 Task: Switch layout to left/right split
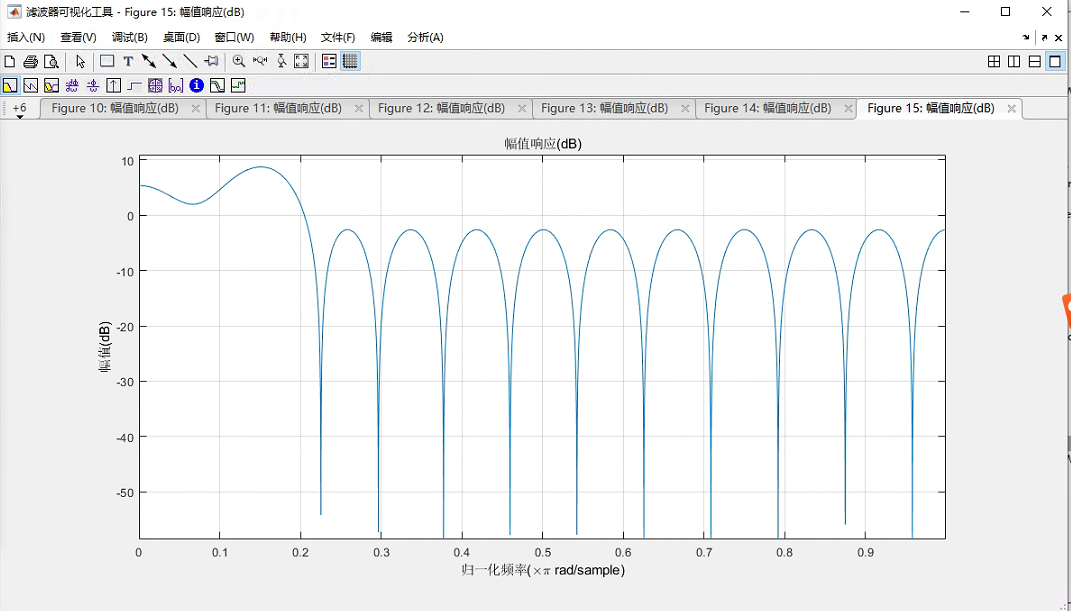click(1014, 61)
